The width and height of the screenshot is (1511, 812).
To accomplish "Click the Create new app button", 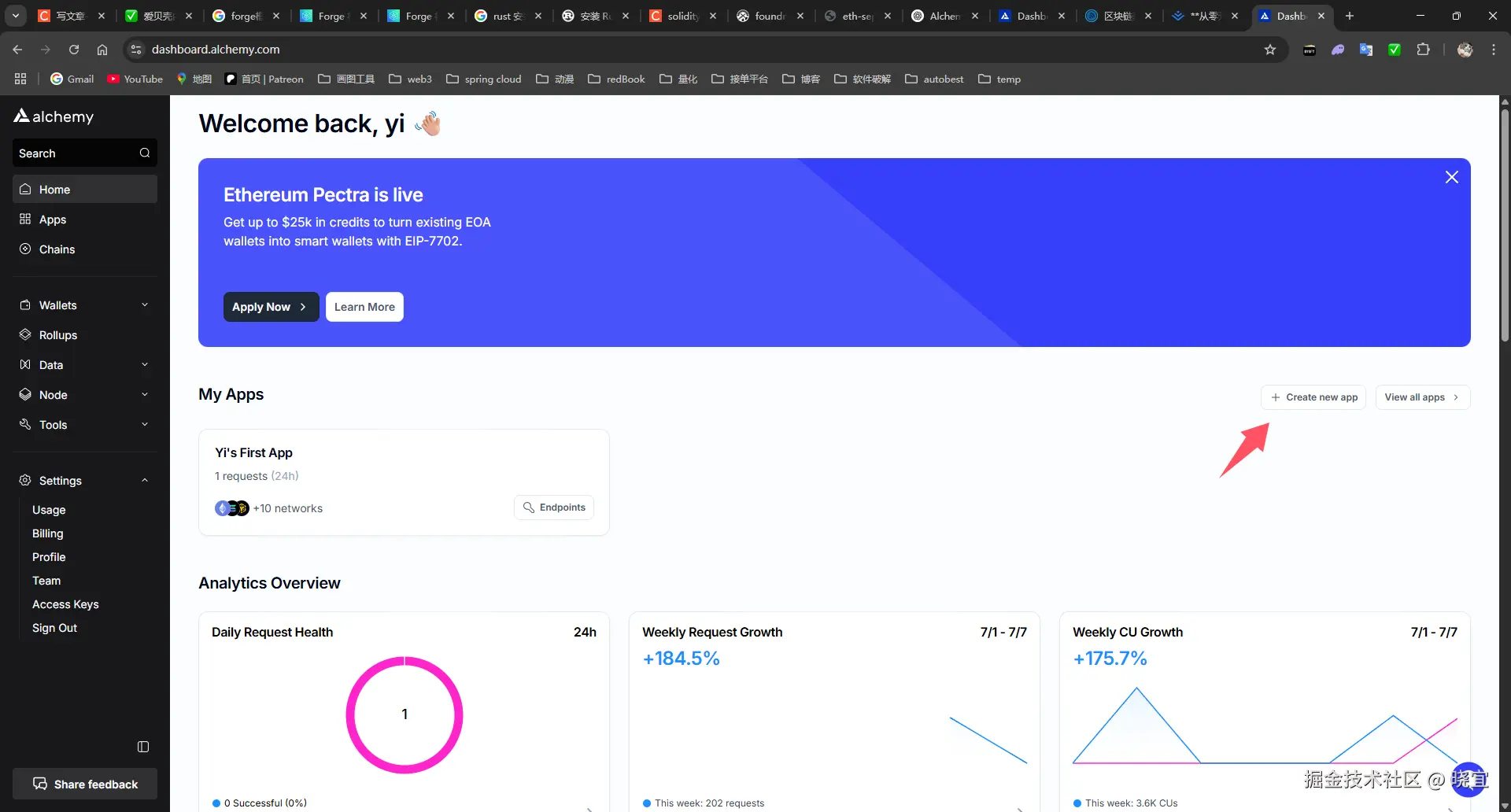I will pos(1313,397).
